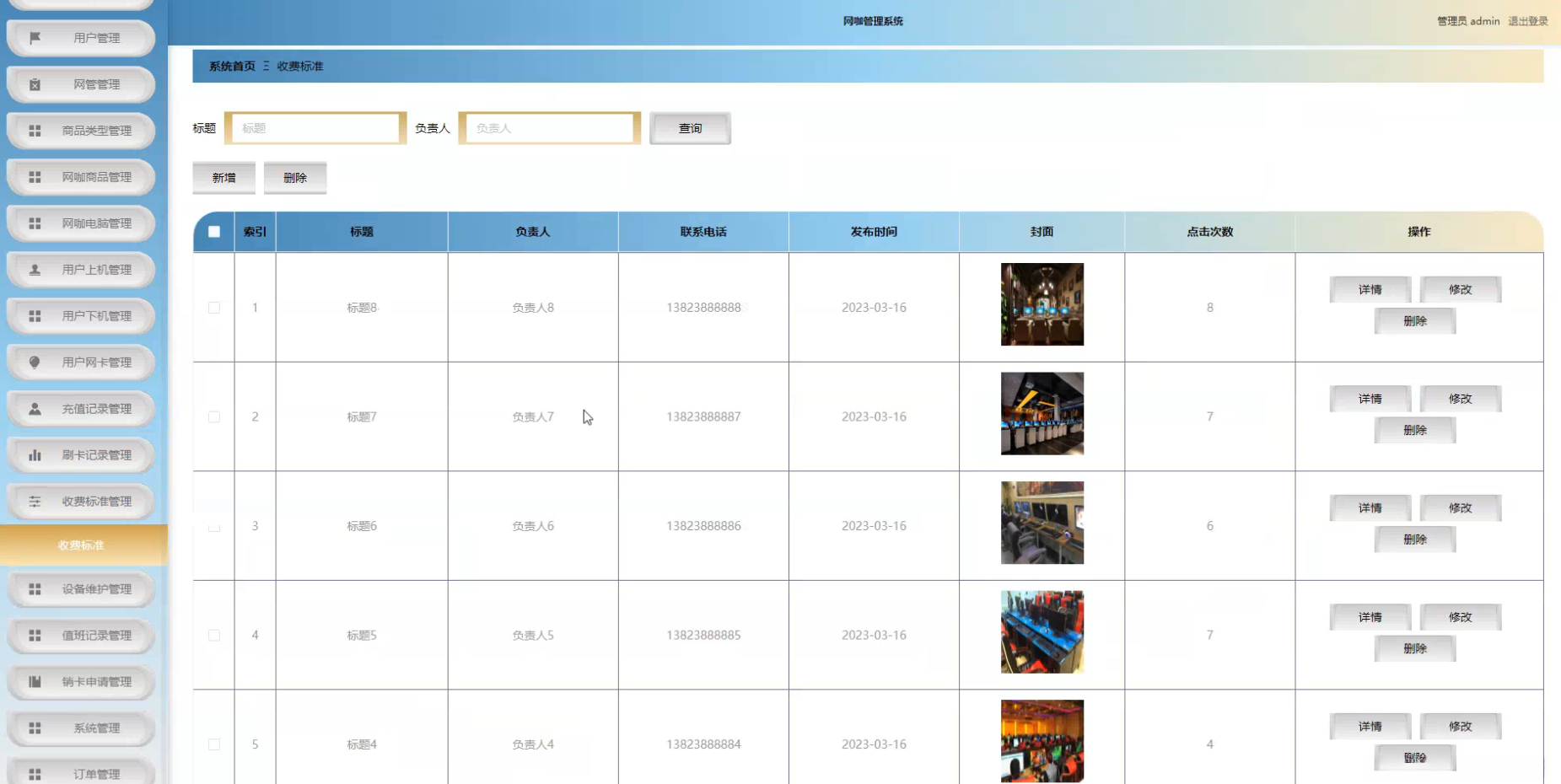Click the person icon beside 充值记录管理
Viewport: 1561px width, 784px height.
[x=35, y=409]
